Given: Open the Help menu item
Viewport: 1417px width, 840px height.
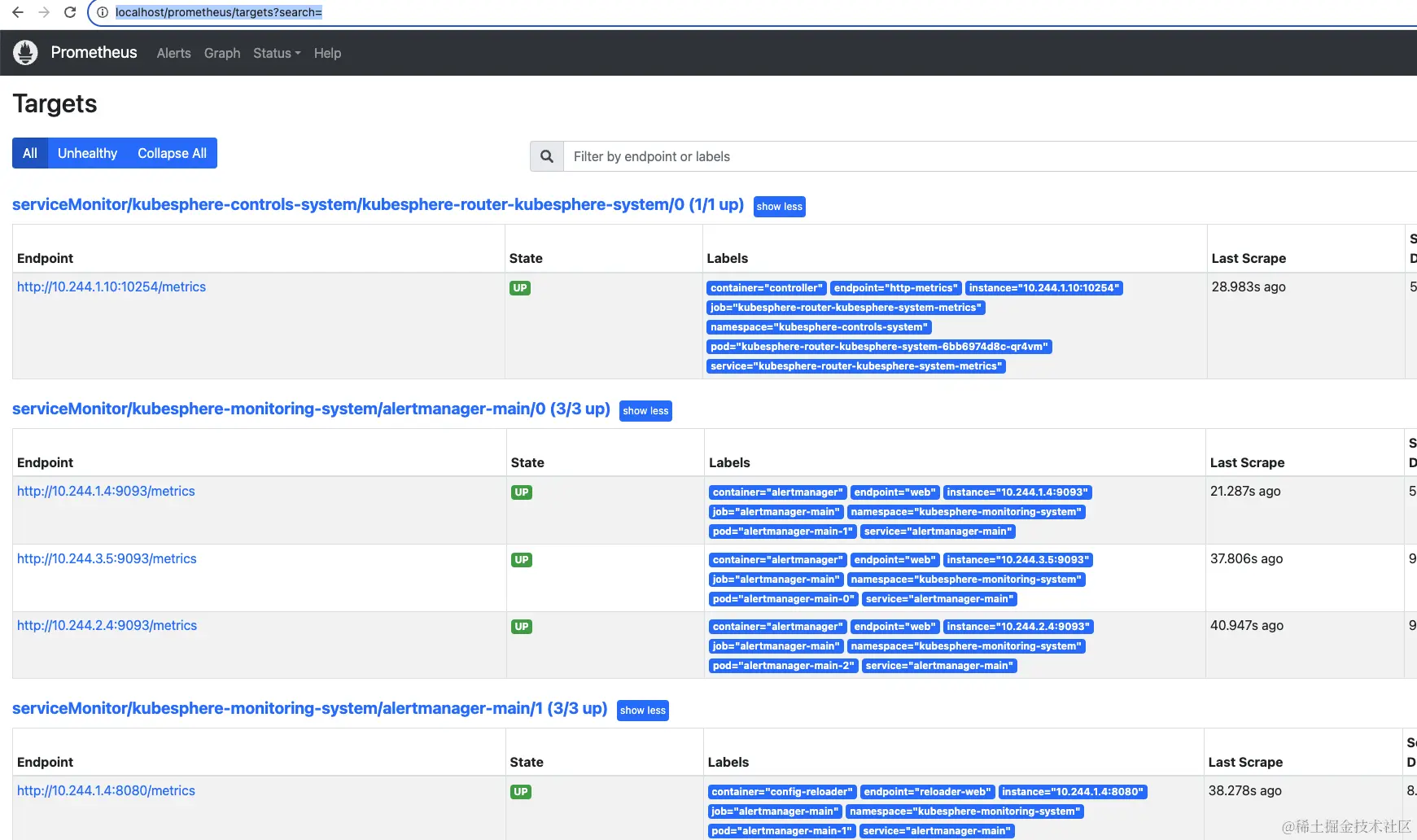Looking at the screenshot, I should point(327,53).
